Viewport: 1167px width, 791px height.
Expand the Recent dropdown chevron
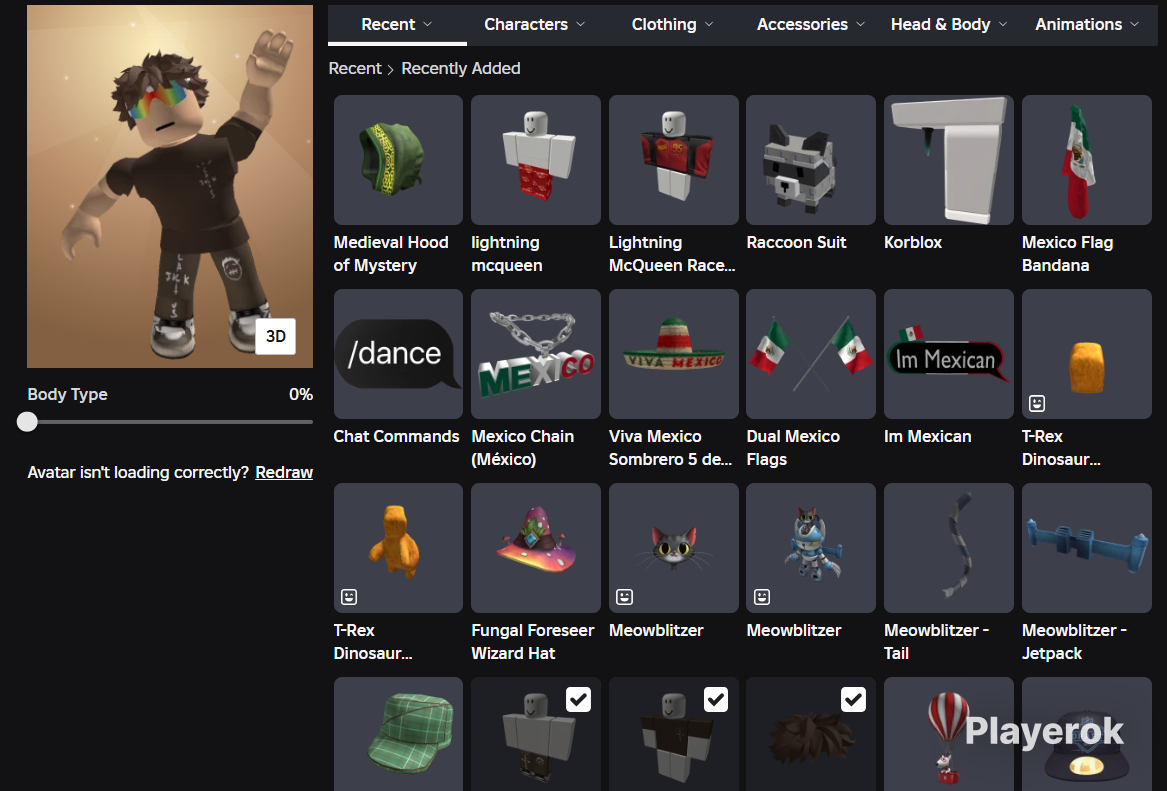click(x=428, y=25)
